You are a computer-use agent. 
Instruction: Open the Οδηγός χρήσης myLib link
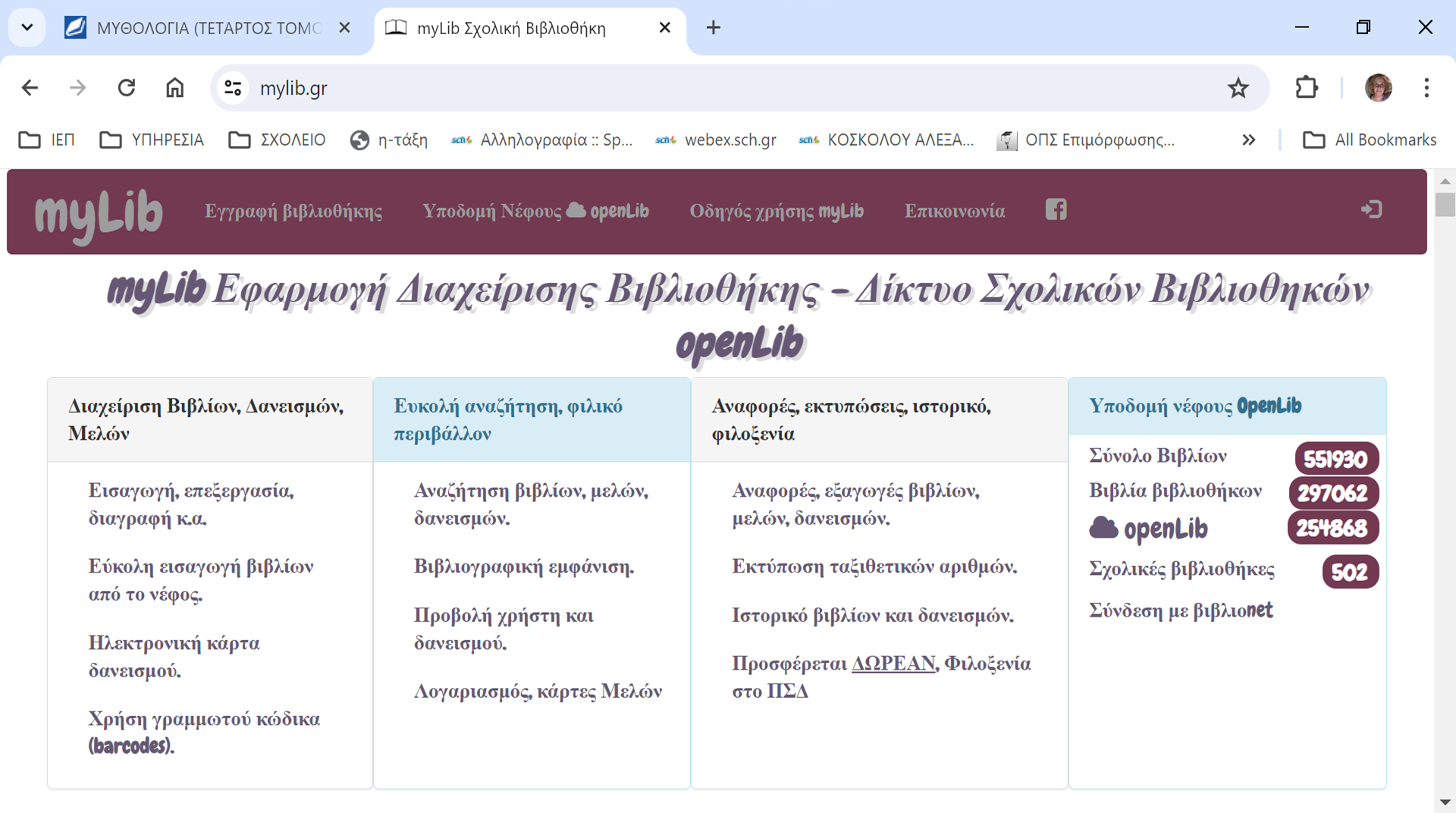coord(776,212)
